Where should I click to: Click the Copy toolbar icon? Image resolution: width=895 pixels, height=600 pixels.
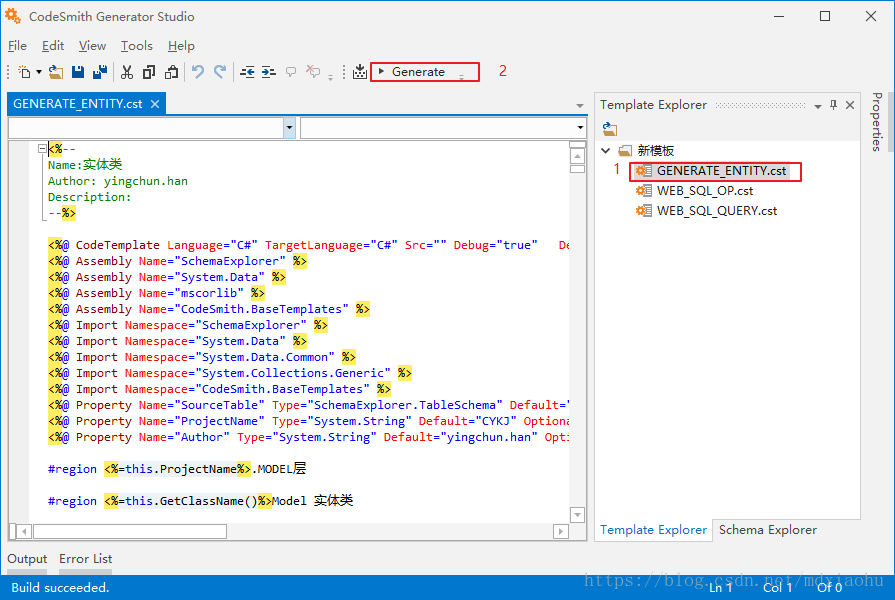[149, 72]
